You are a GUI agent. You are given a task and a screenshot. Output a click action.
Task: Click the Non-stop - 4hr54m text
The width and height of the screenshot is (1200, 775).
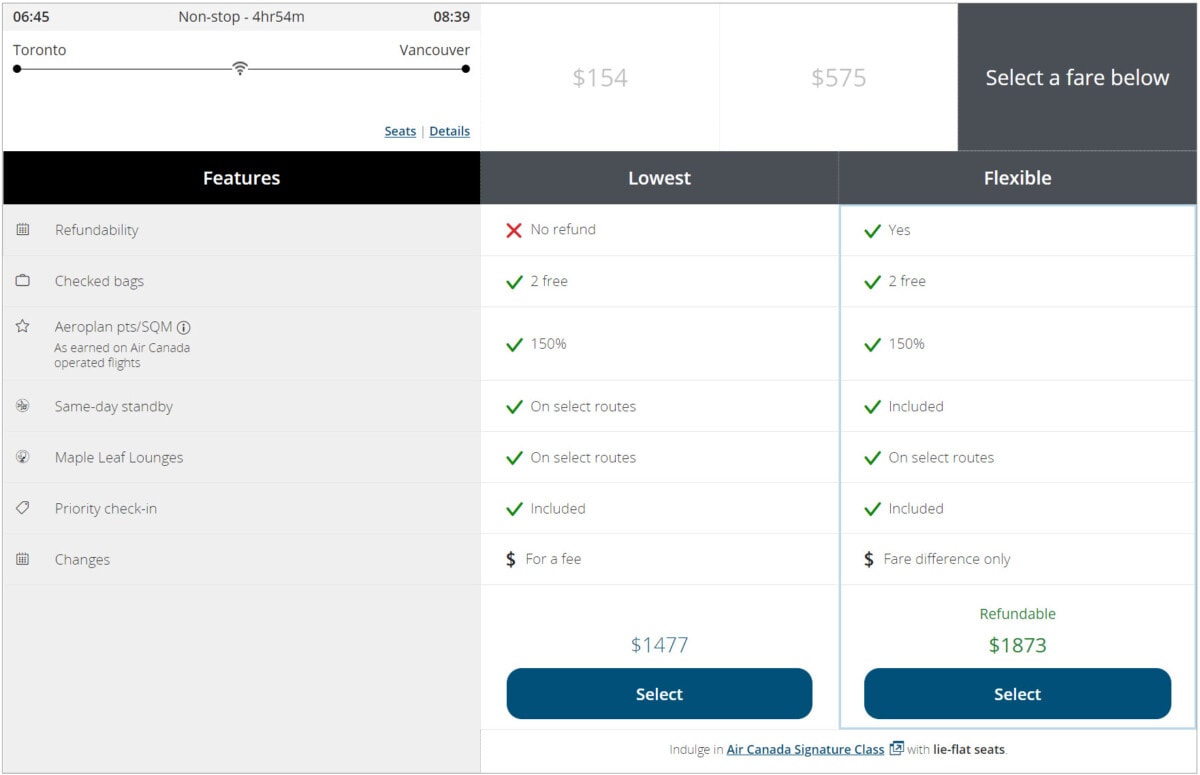(241, 17)
